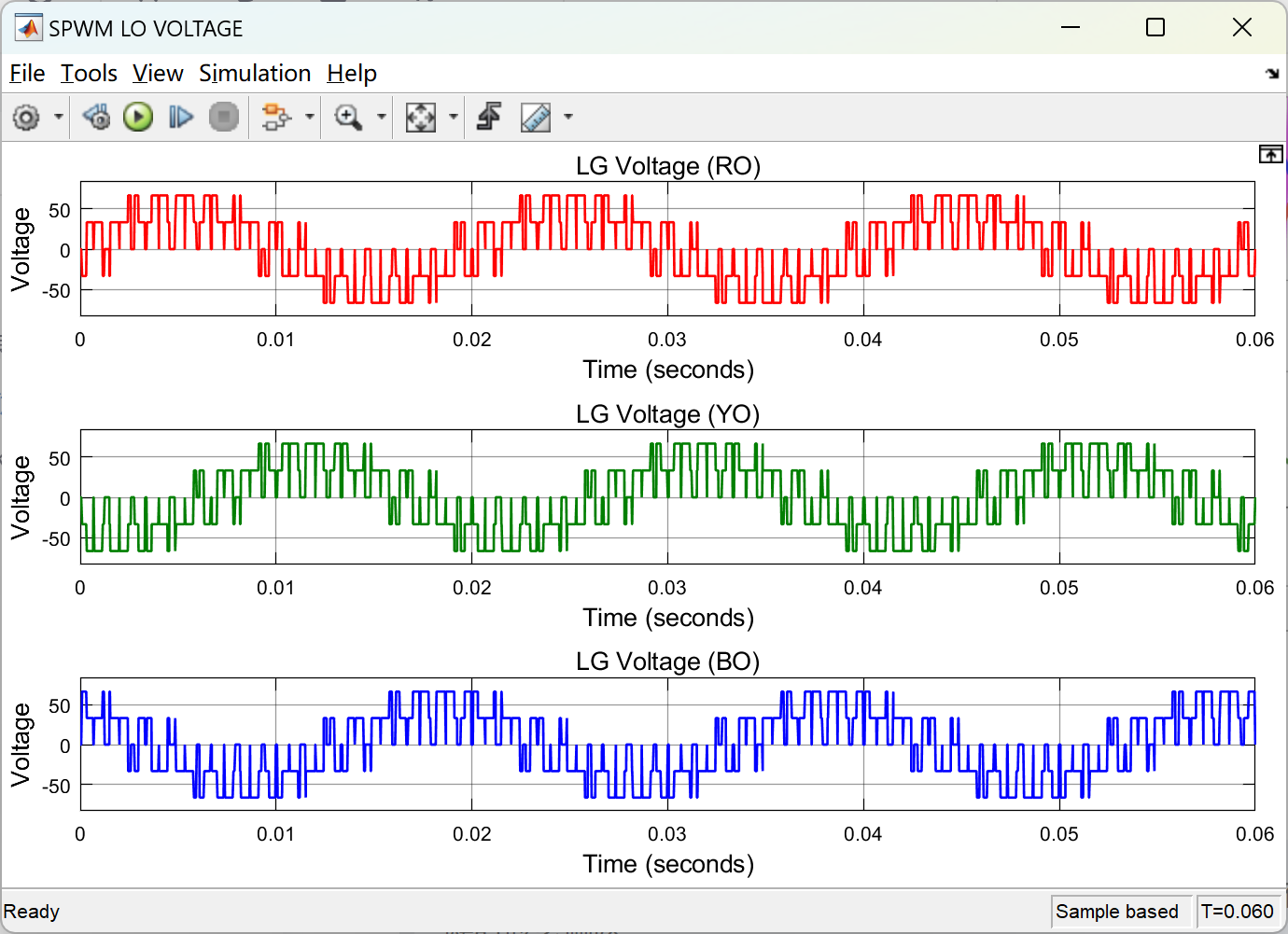Open the scope configuration properties gear

(x=26, y=118)
